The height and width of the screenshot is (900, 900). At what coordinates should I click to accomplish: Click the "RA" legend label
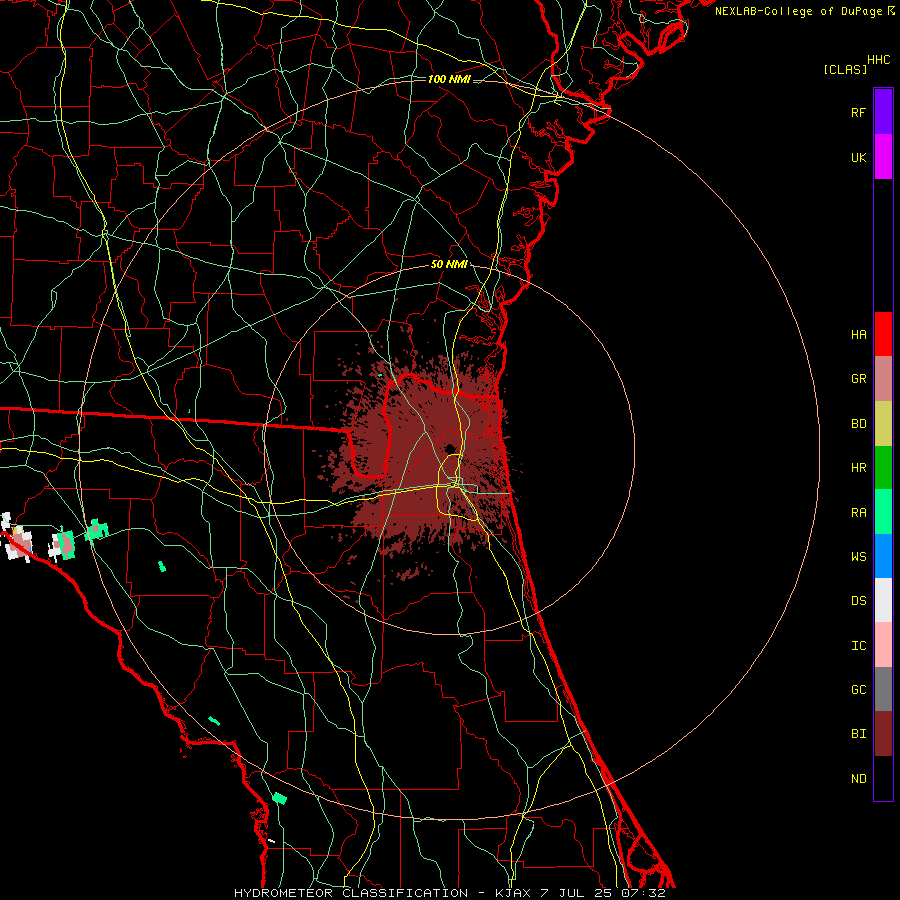coord(859,513)
